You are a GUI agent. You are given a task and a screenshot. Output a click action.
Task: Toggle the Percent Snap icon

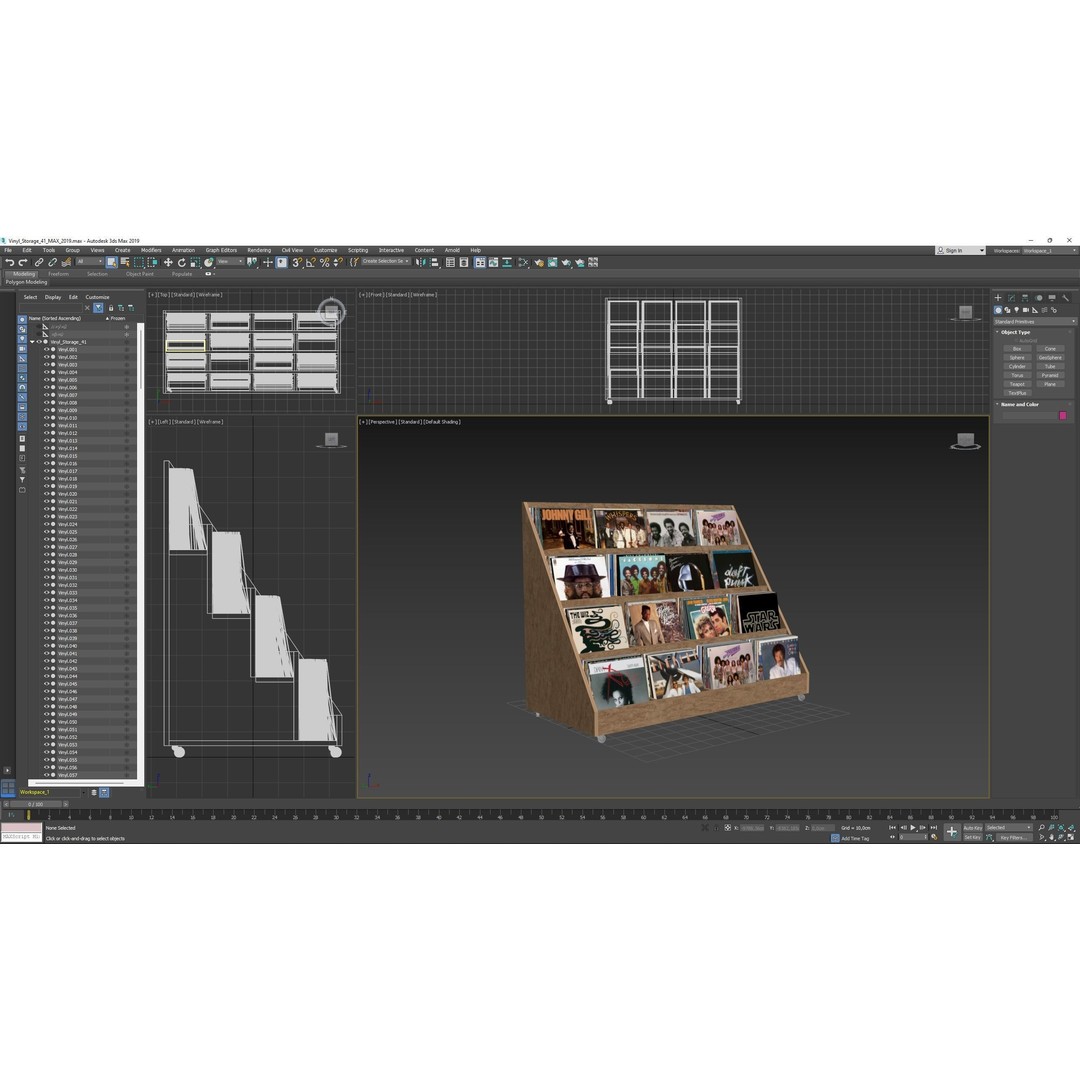click(324, 262)
